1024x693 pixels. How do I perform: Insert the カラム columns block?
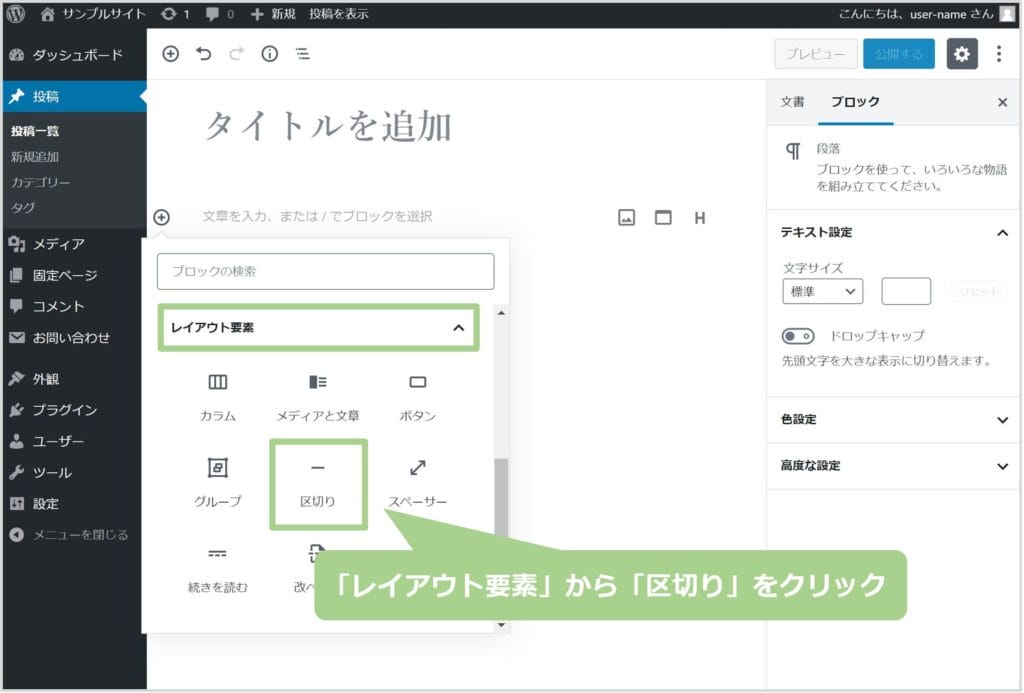click(x=217, y=397)
